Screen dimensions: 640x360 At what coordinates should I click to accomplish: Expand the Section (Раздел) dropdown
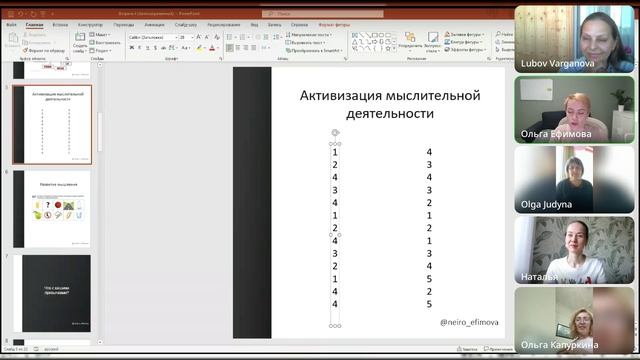tap(100, 51)
